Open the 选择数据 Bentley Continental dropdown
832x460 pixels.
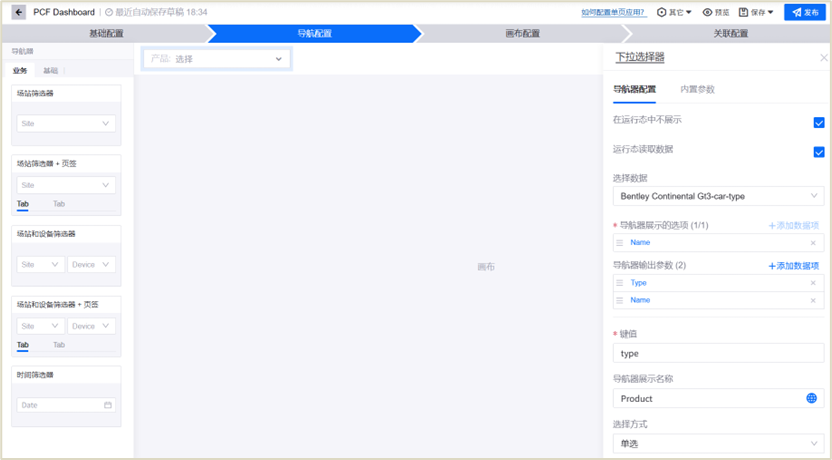[717, 196]
